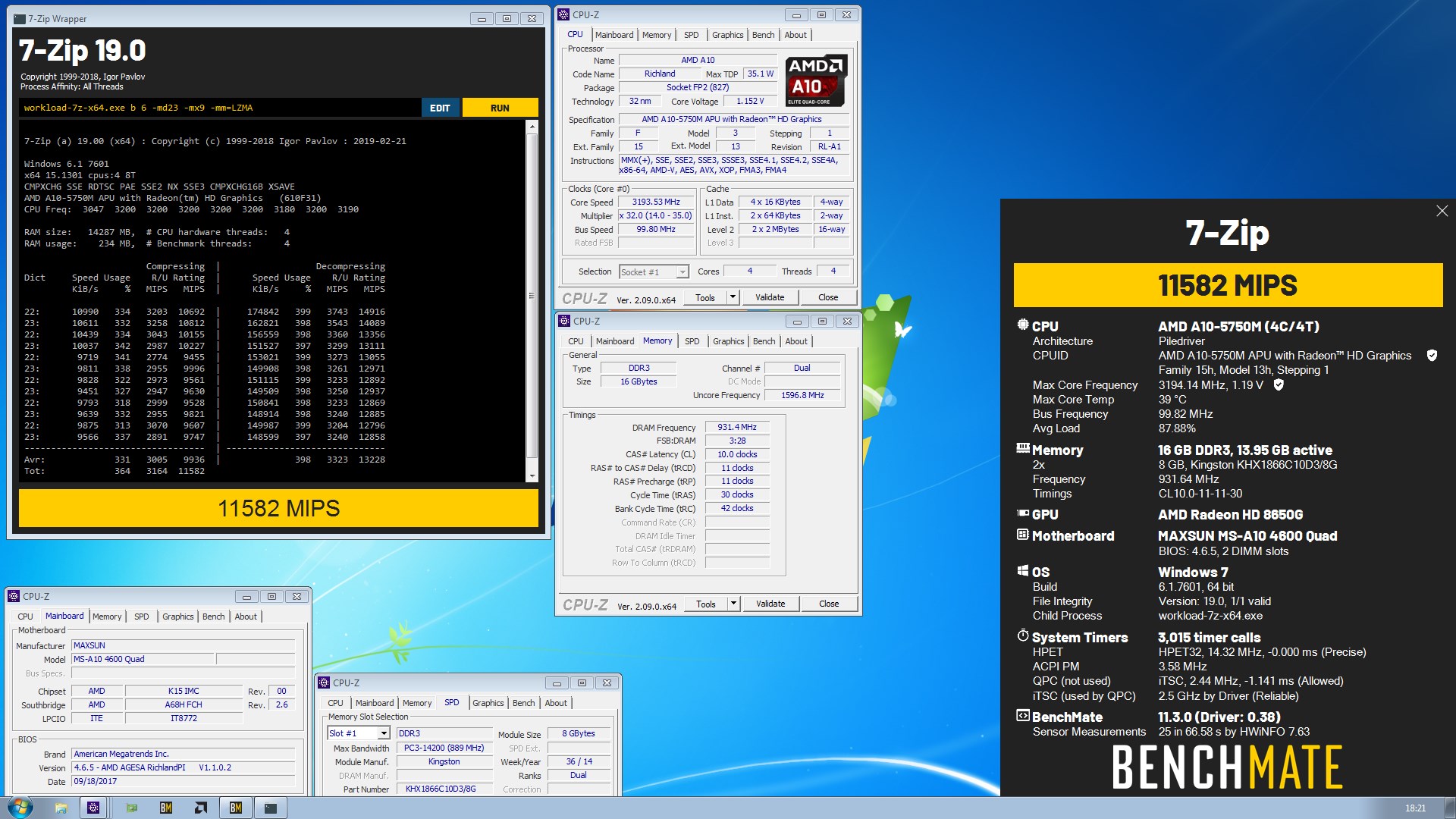Image resolution: width=1456 pixels, height=819 pixels.
Task: Click the first BM BenchMate taskbar icon
Action: coord(165,808)
